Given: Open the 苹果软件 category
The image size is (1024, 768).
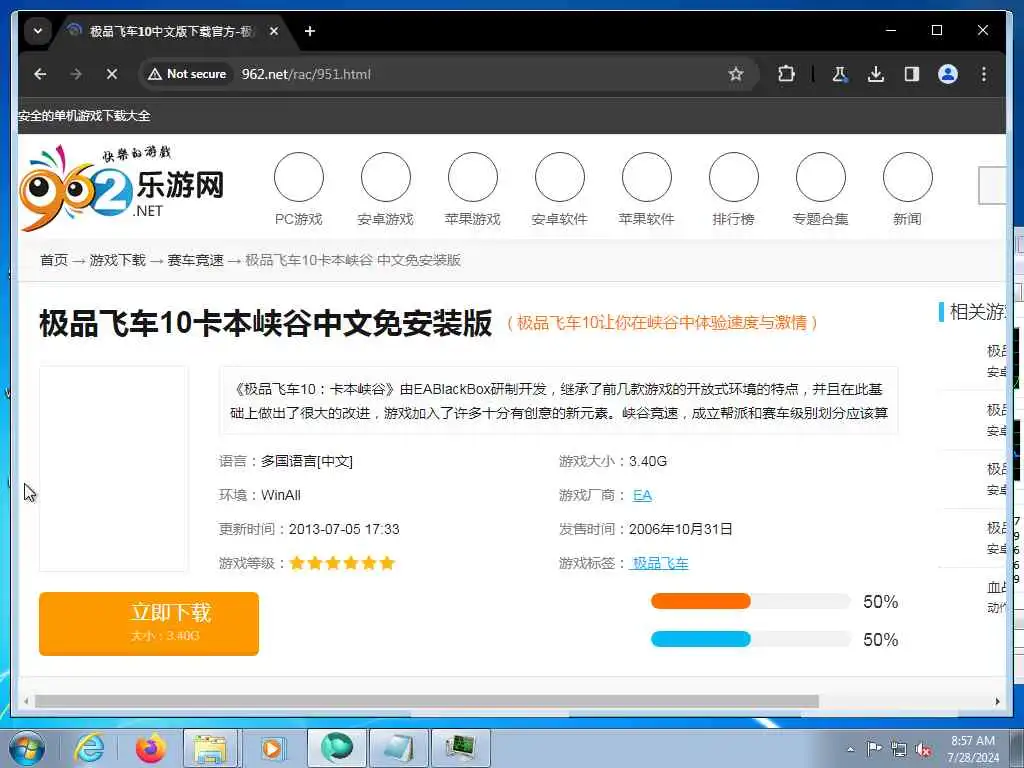Looking at the screenshot, I should tap(647, 190).
